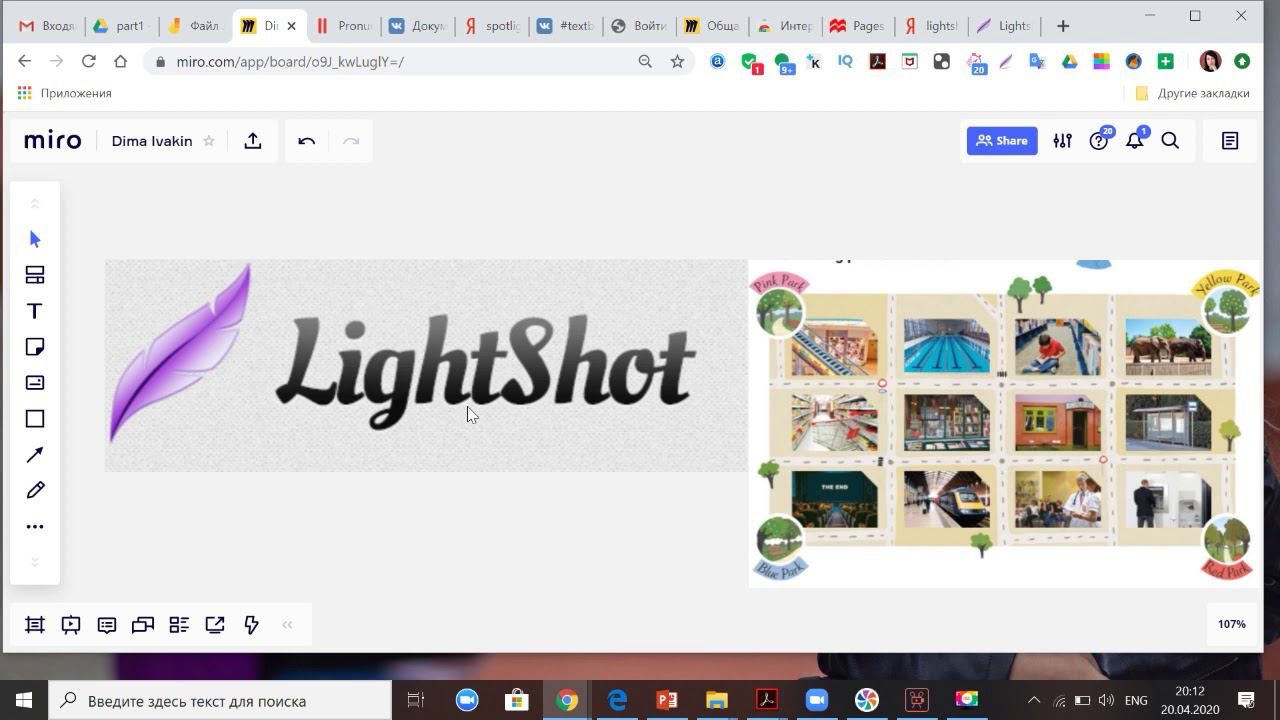This screenshot has width=1280, height=720.
Task: Click the Windows taskbar search box
Action: 220,700
